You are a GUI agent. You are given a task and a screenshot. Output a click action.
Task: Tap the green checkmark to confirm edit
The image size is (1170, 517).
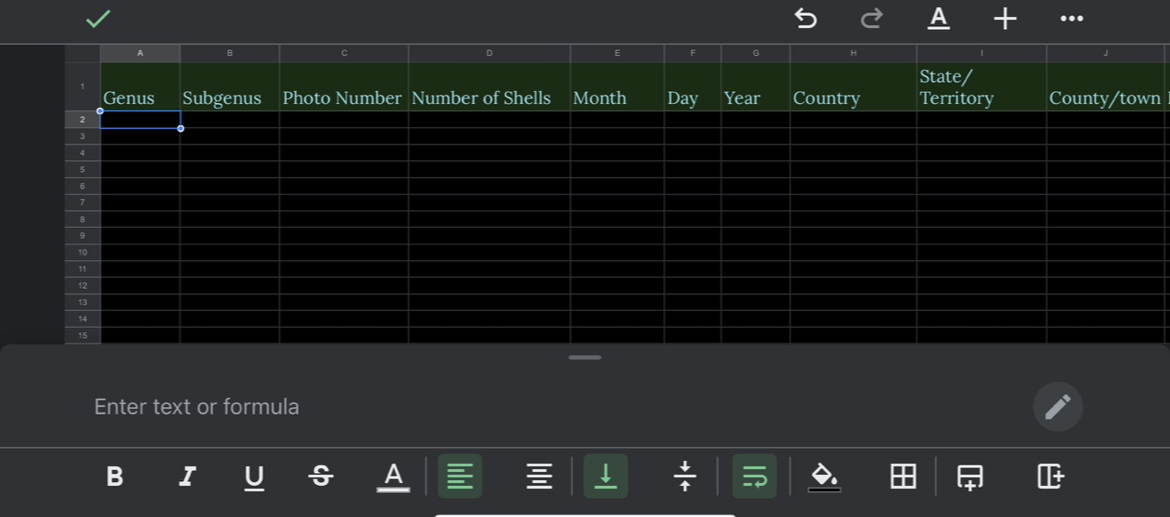tap(98, 19)
